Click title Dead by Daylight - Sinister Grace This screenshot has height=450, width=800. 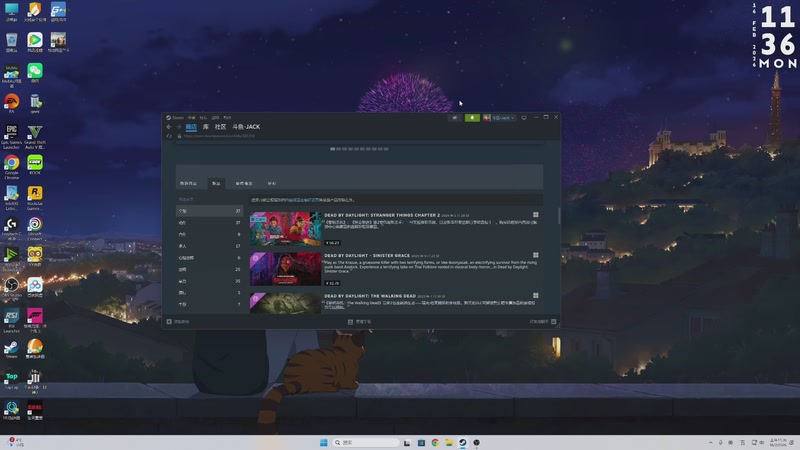tap(367, 256)
